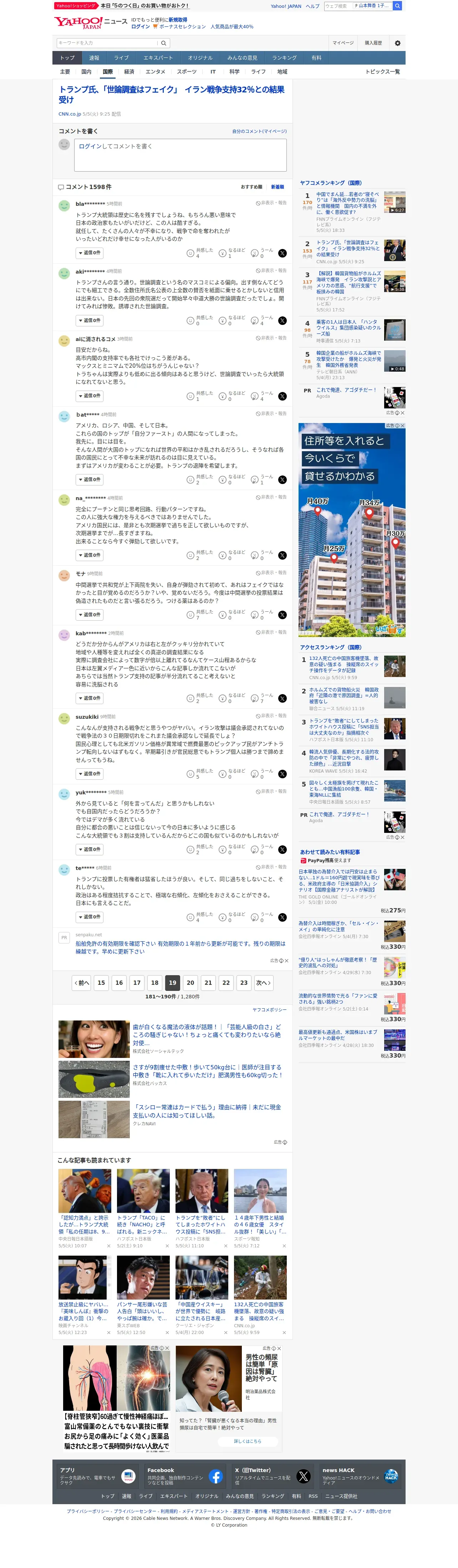Click the ログイン link in header
The width and height of the screenshot is (458, 1568).
[140, 27]
